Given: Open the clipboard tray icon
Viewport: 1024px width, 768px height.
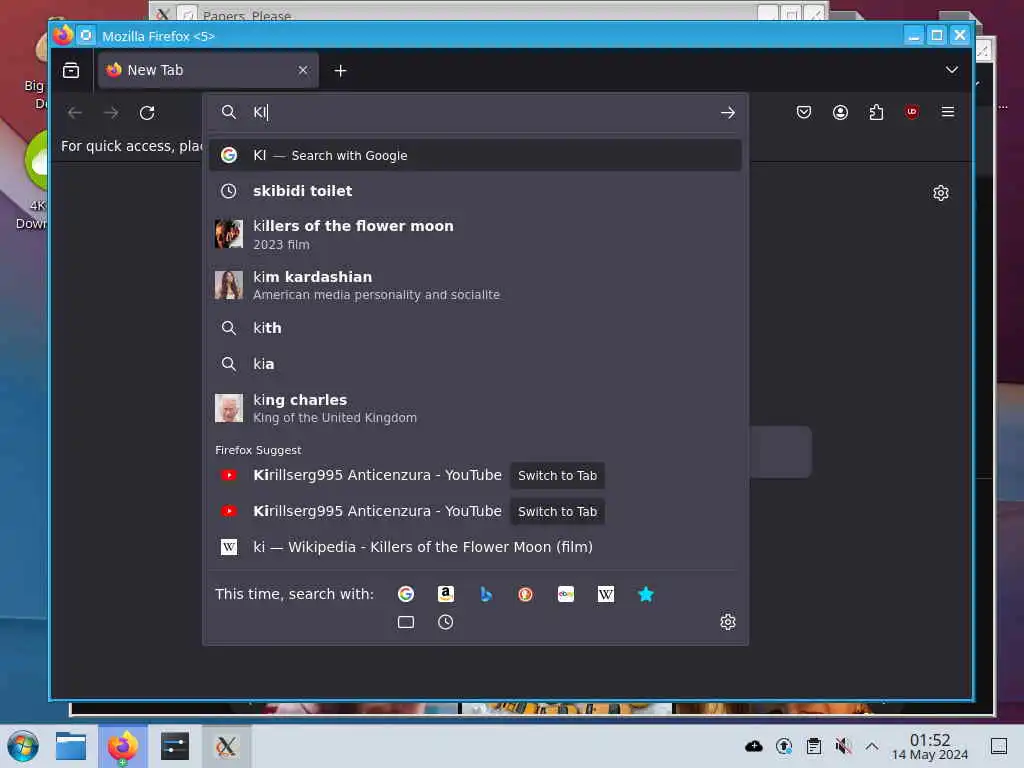Looking at the screenshot, I should pos(814,746).
